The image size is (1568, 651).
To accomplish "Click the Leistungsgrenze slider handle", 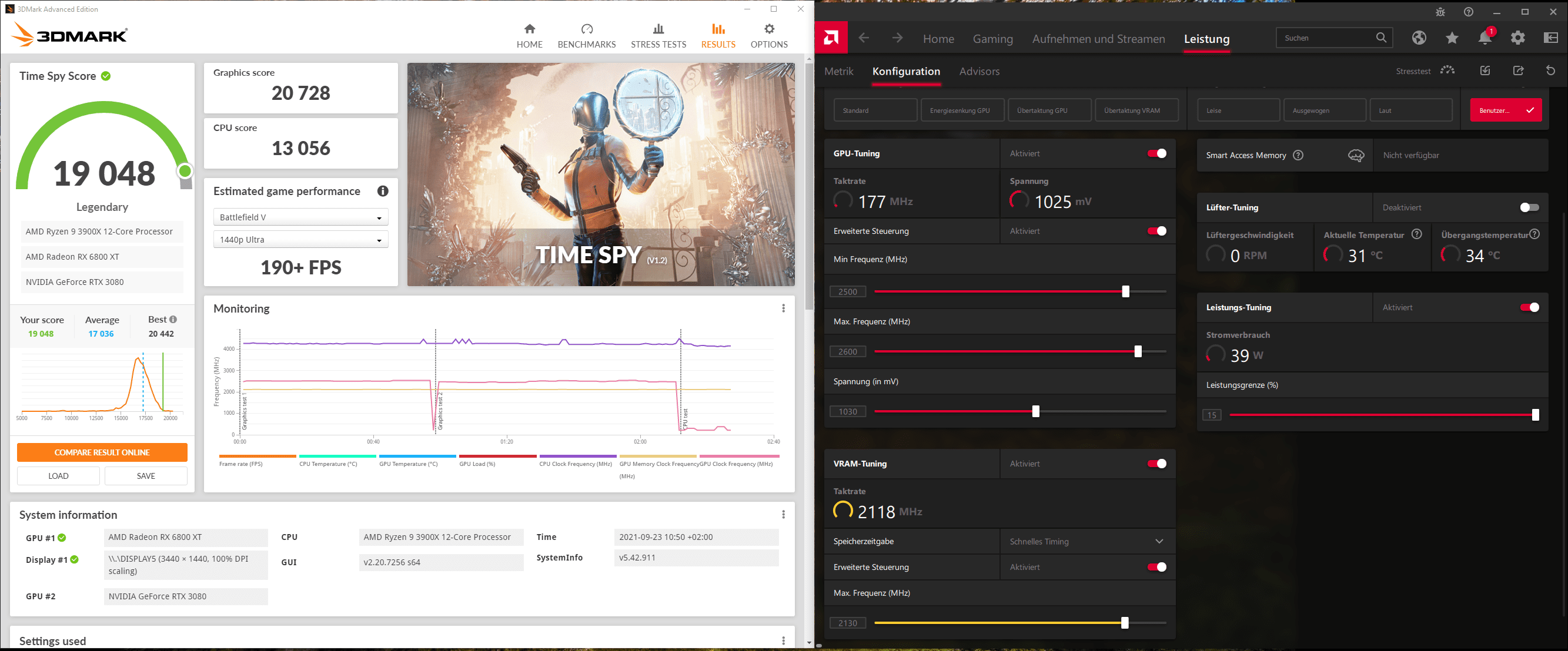I will tap(1535, 415).
